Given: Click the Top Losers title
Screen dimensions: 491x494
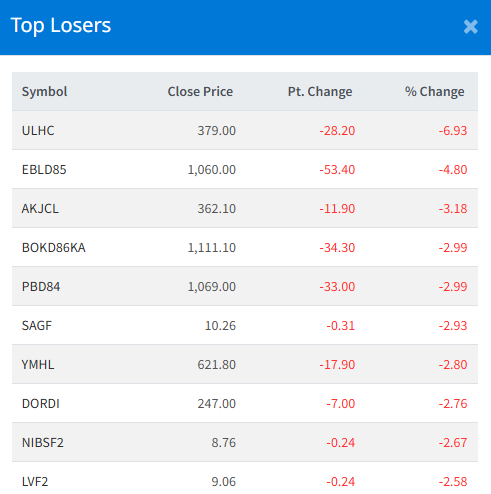Looking at the screenshot, I should pos(61,25).
